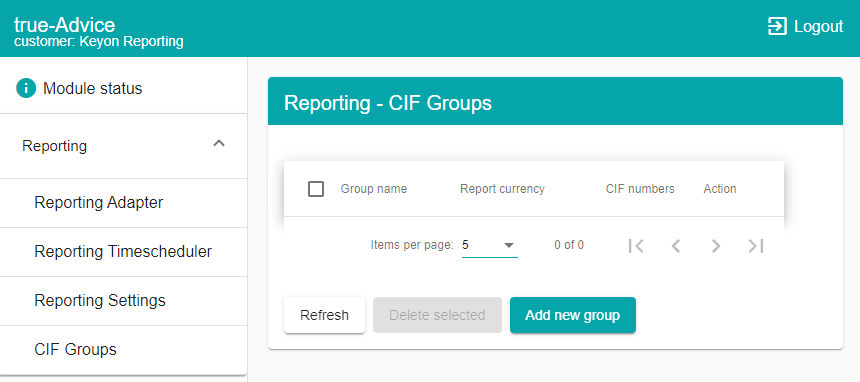Open CIF Groups page
The height and width of the screenshot is (382, 860).
[123, 350]
